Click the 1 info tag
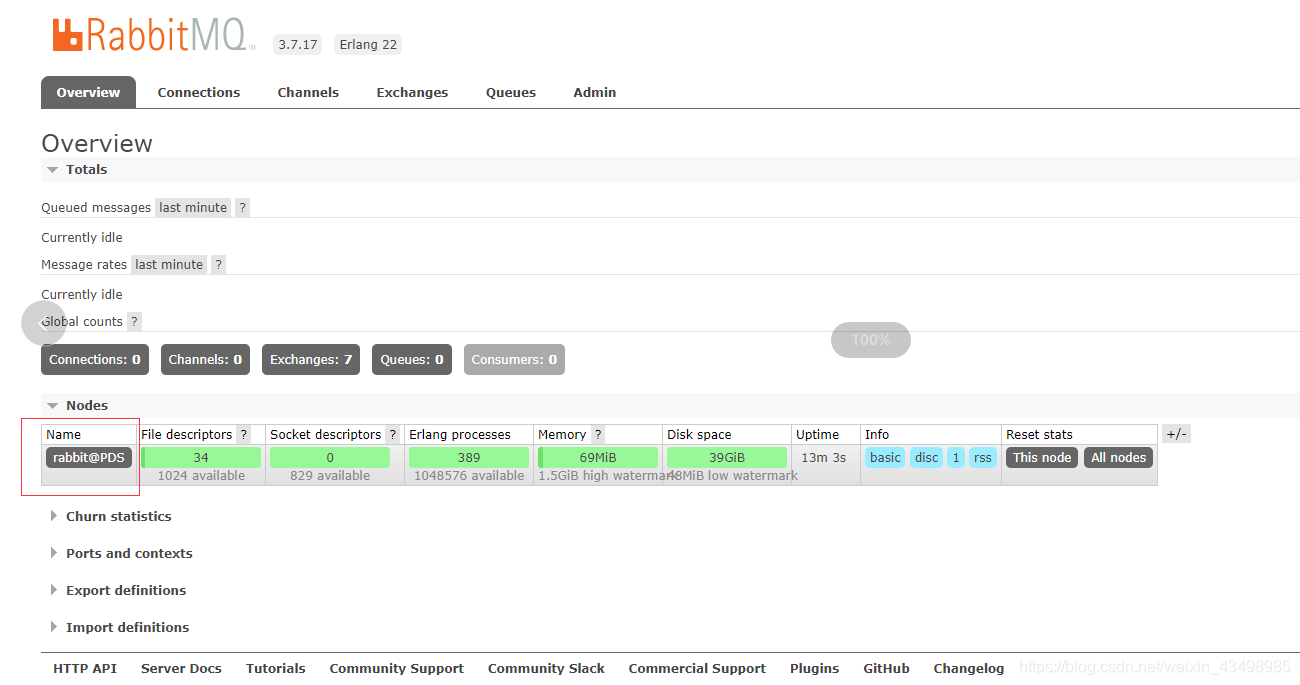 (x=956, y=458)
